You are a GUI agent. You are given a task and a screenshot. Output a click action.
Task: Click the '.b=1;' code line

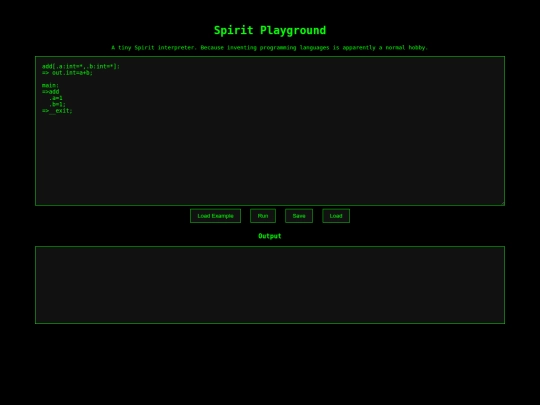(x=57, y=104)
